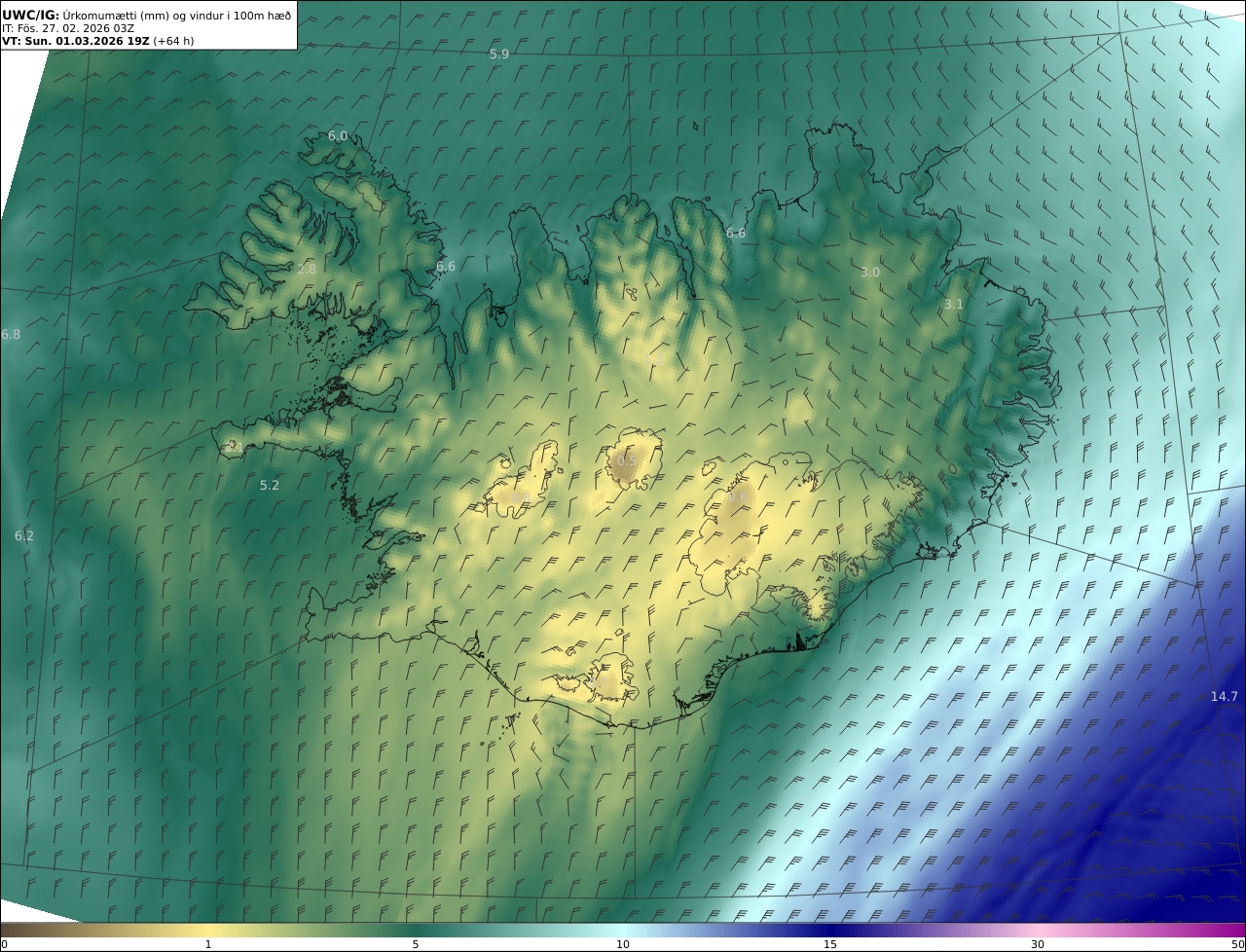Click the pink colorbar segment above '30'
The height and width of the screenshot is (952, 1246).
point(1038,930)
